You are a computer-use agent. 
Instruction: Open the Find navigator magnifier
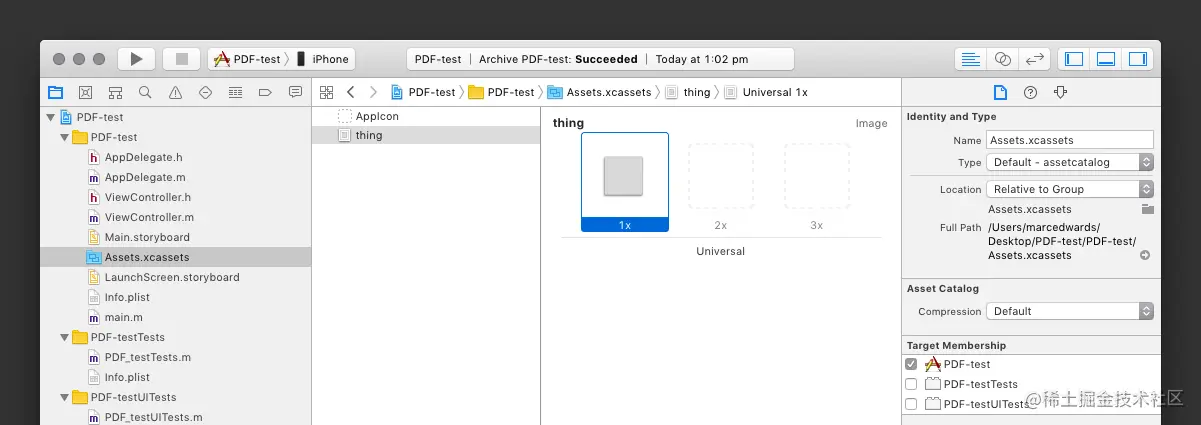(x=146, y=92)
